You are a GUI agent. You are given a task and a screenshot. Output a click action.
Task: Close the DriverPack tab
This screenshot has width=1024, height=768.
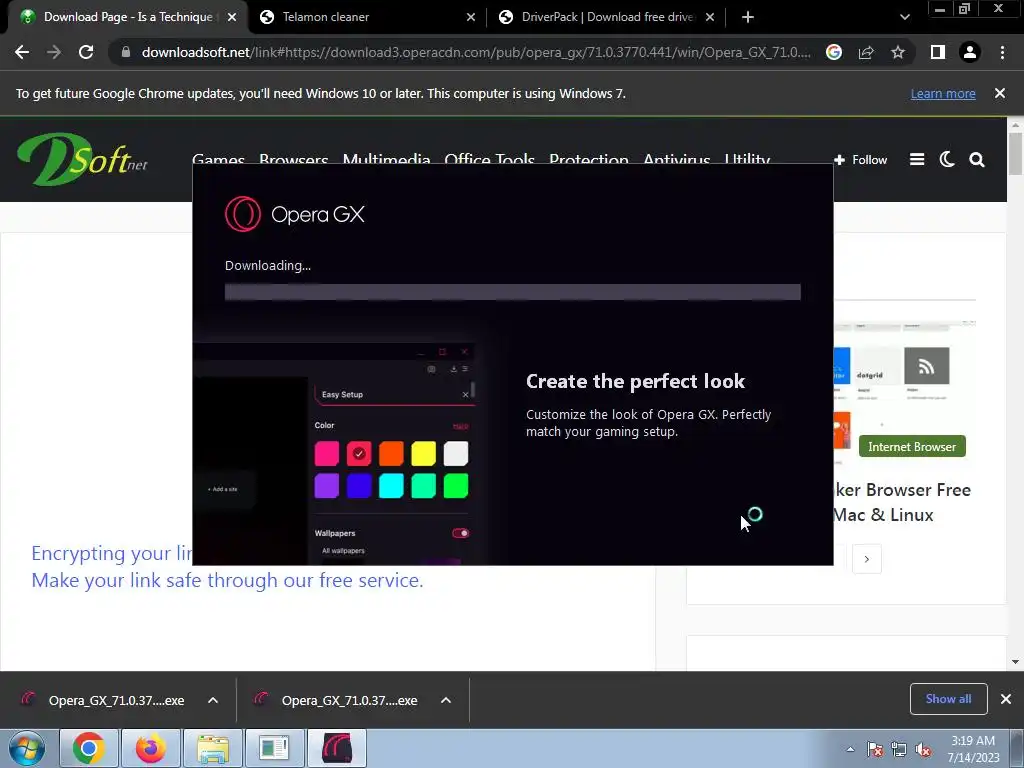pyautogui.click(x=710, y=17)
